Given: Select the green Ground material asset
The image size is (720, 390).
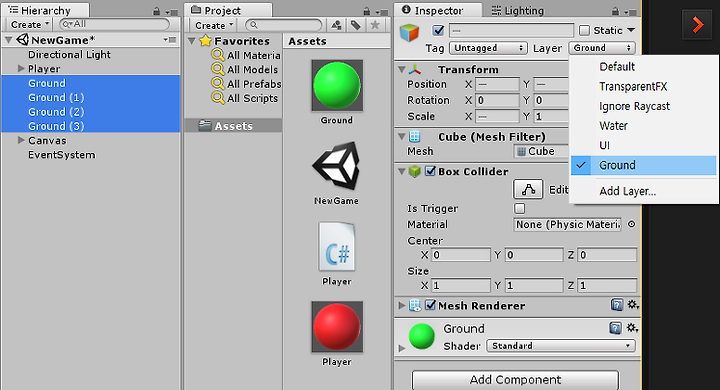Looking at the screenshot, I should pyautogui.click(x=337, y=85).
